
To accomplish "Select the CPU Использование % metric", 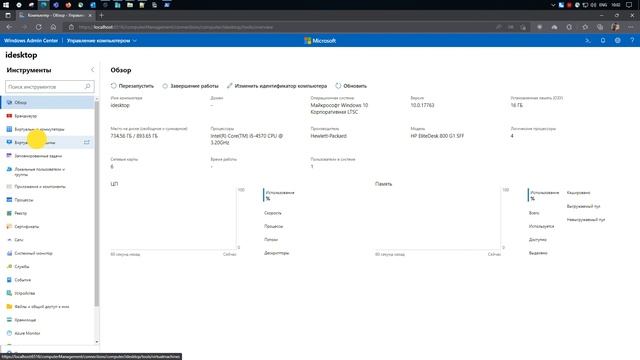I will click(x=280, y=195).
